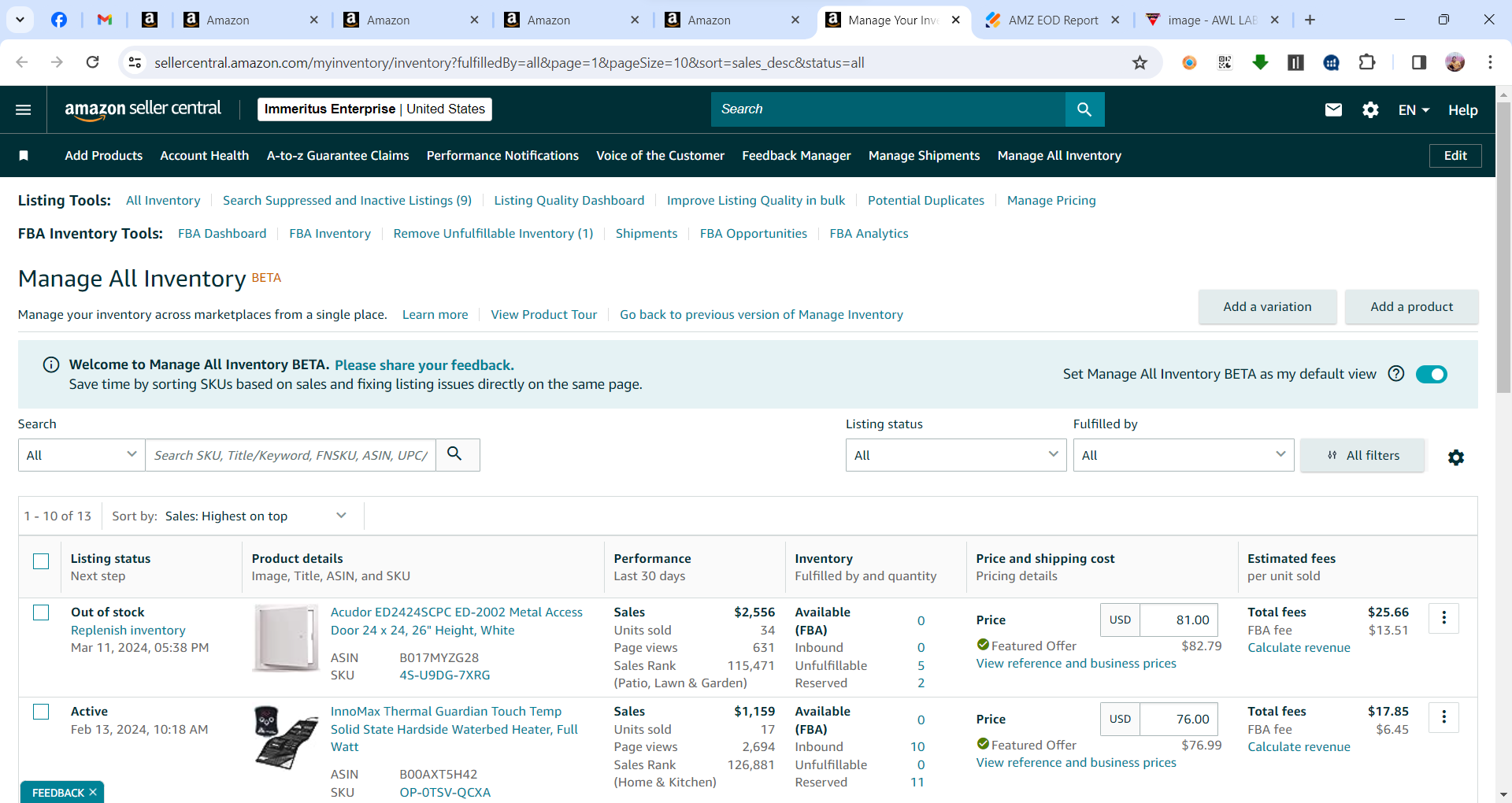This screenshot has height=803, width=1512.
Task: Open the Chrome profile avatar
Action: pyautogui.click(x=1455, y=62)
